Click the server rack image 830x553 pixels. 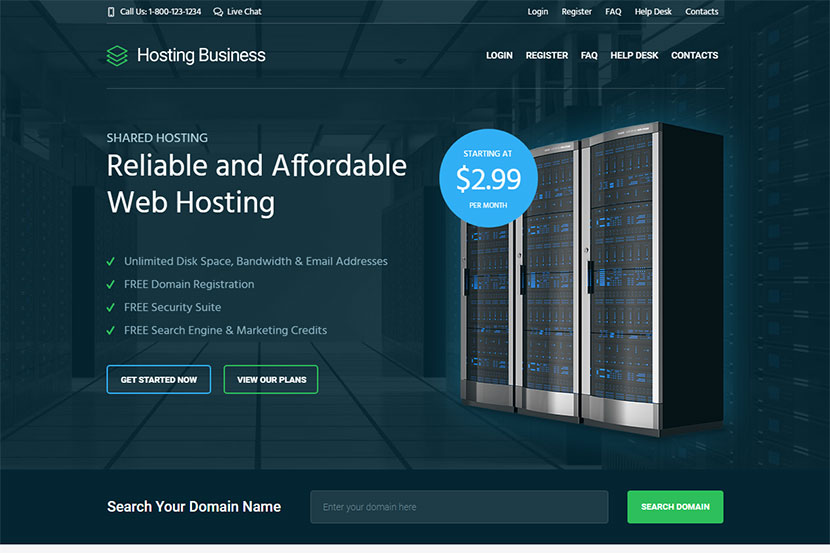pyautogui.click(x=593, y=280)
